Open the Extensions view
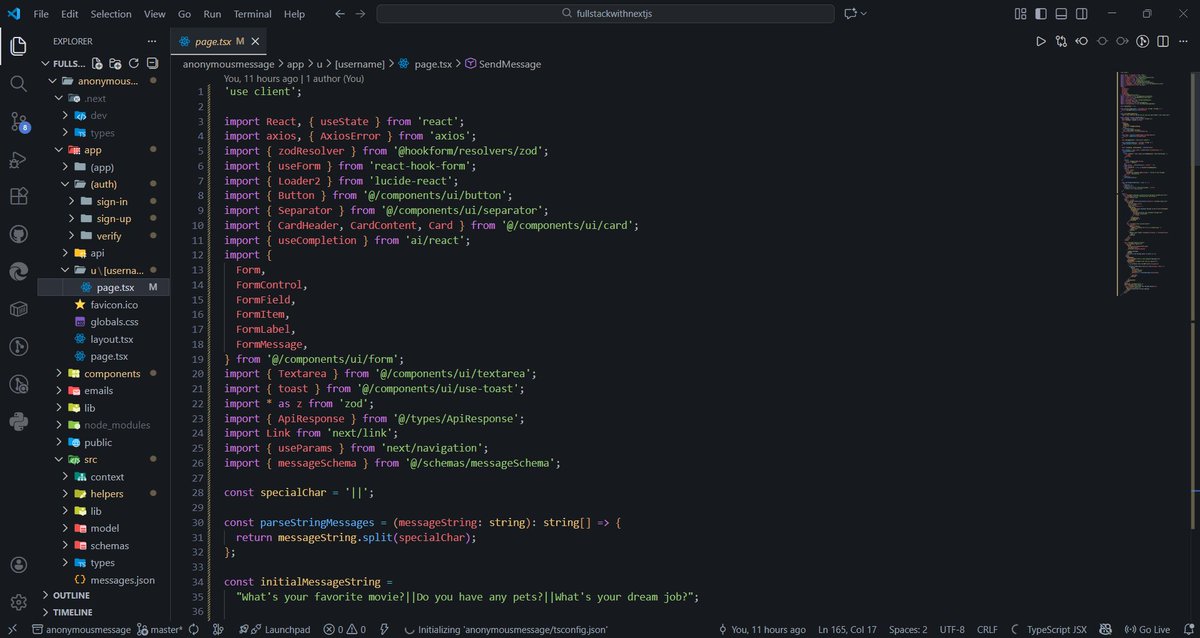Screen dimensions: 1200x638 18,197
